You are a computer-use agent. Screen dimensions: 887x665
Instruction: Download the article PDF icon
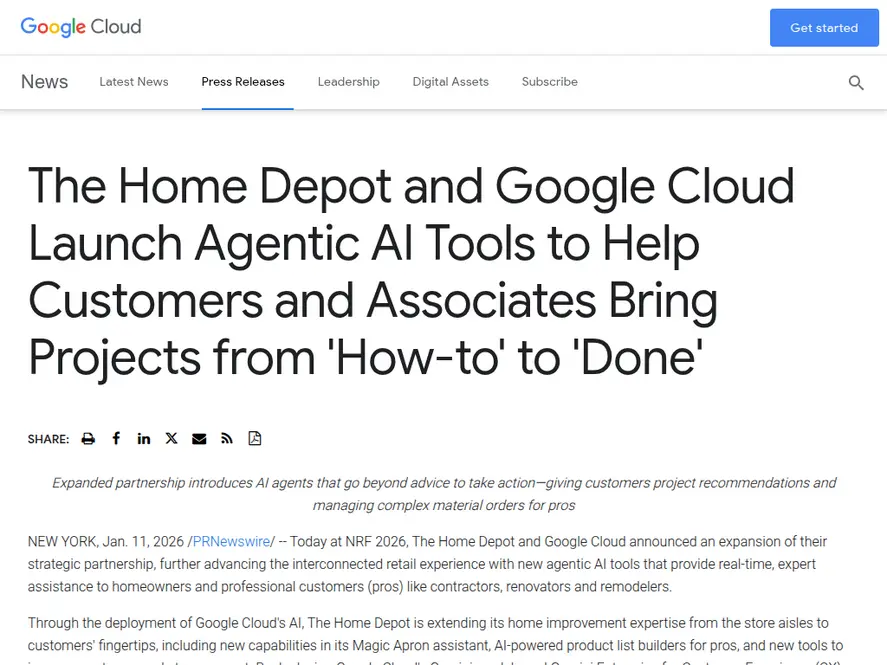point(254,439)
